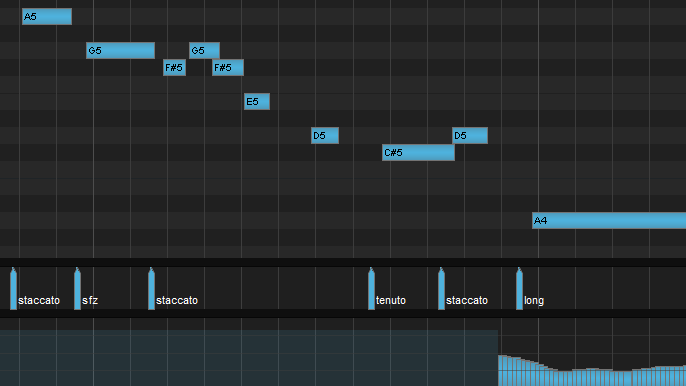Select the long A4 note
Image resolution: width=686 pixels, height=386 pixels.
click(609, 221)
